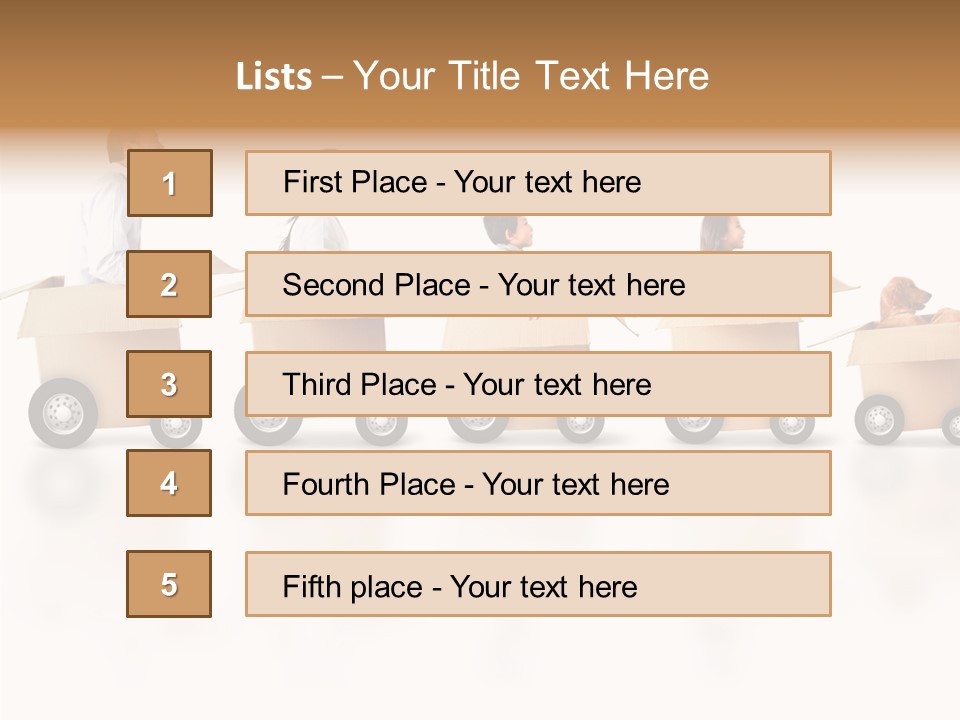The width and height of the screenshot is (960, 720).
Task: Click the wheel under the dog's box
Action: tap(879, 419)
